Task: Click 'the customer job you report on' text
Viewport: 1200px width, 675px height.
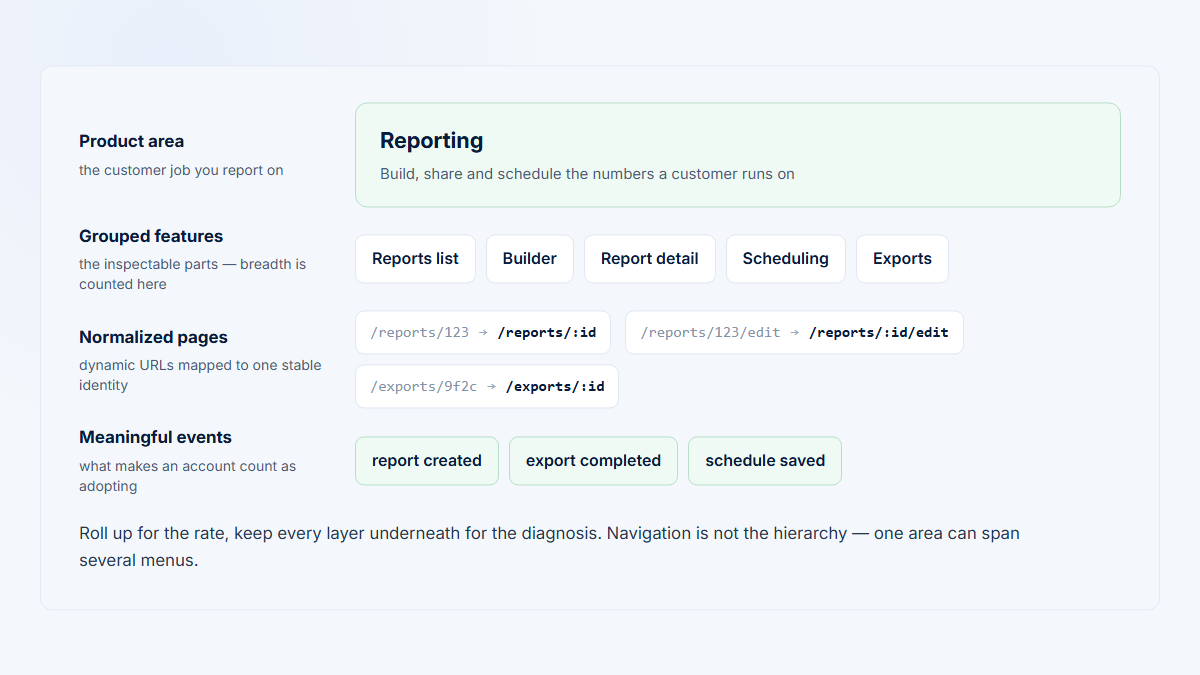Action: (x=181, y=170)
